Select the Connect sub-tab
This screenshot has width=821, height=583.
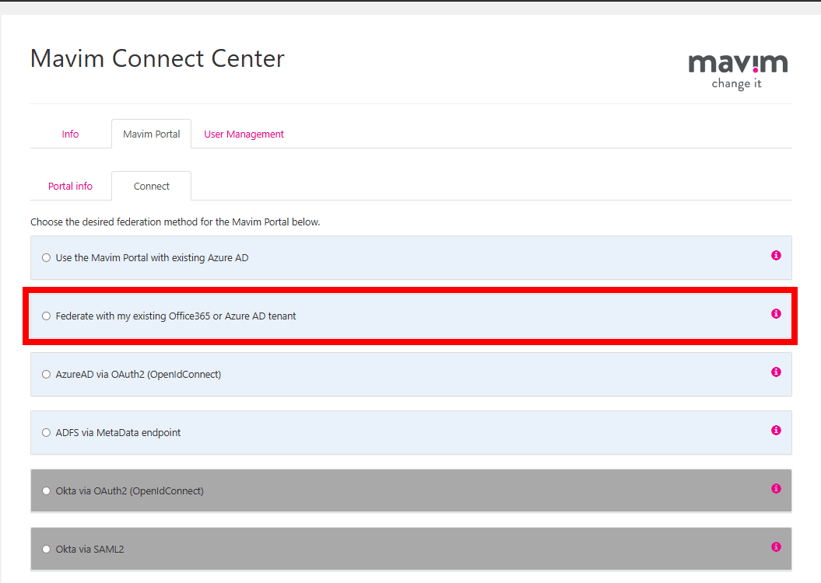tap(151, 186)
